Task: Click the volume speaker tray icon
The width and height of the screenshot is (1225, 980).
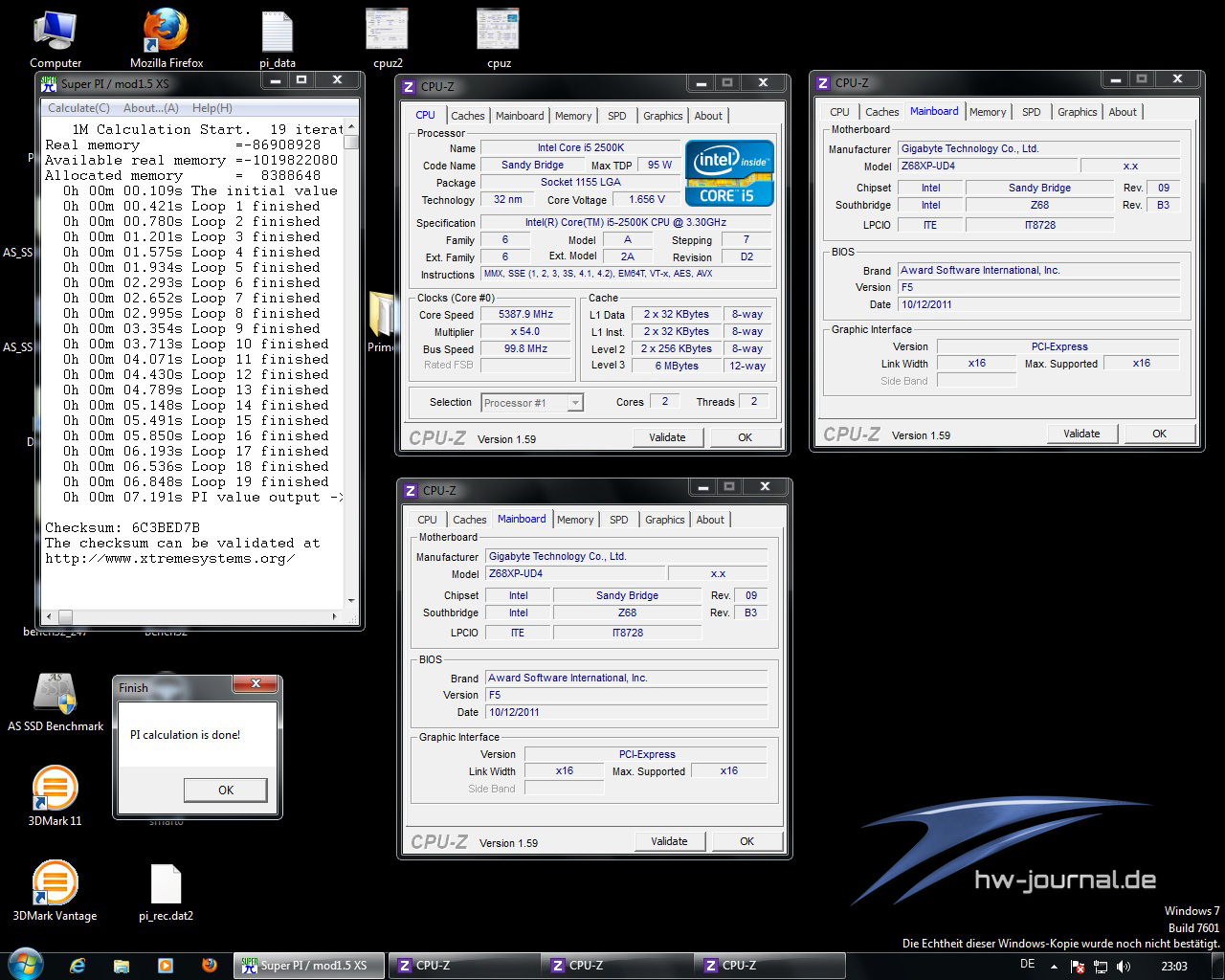Action: tap(1124, 967)
